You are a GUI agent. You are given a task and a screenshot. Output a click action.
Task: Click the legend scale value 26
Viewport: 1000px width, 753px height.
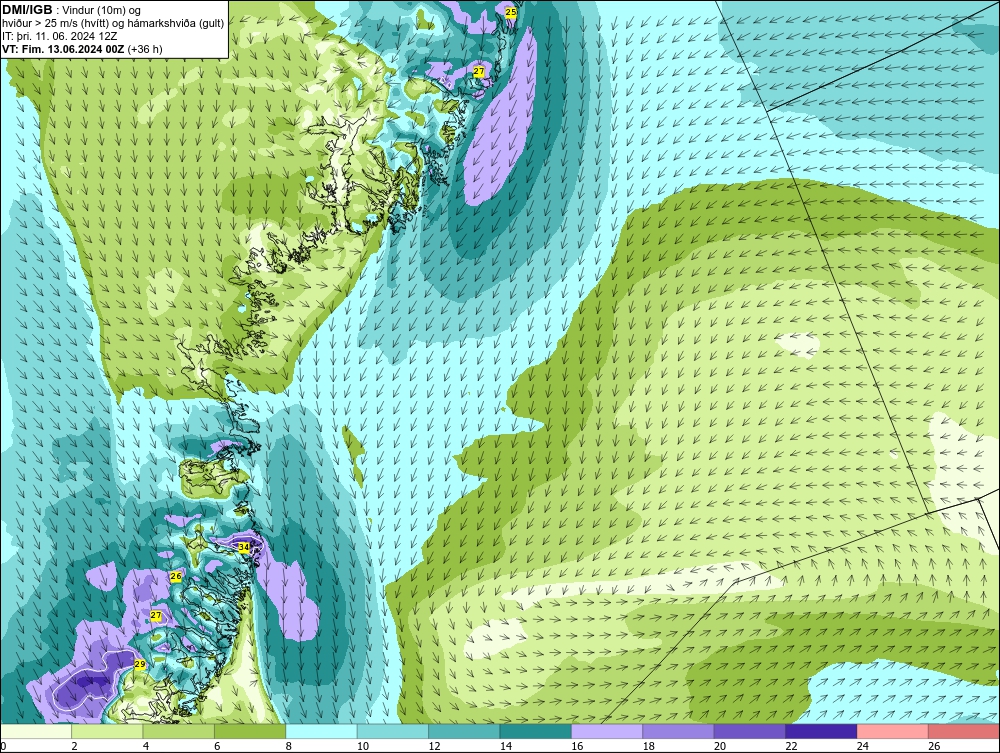point(934,747)
